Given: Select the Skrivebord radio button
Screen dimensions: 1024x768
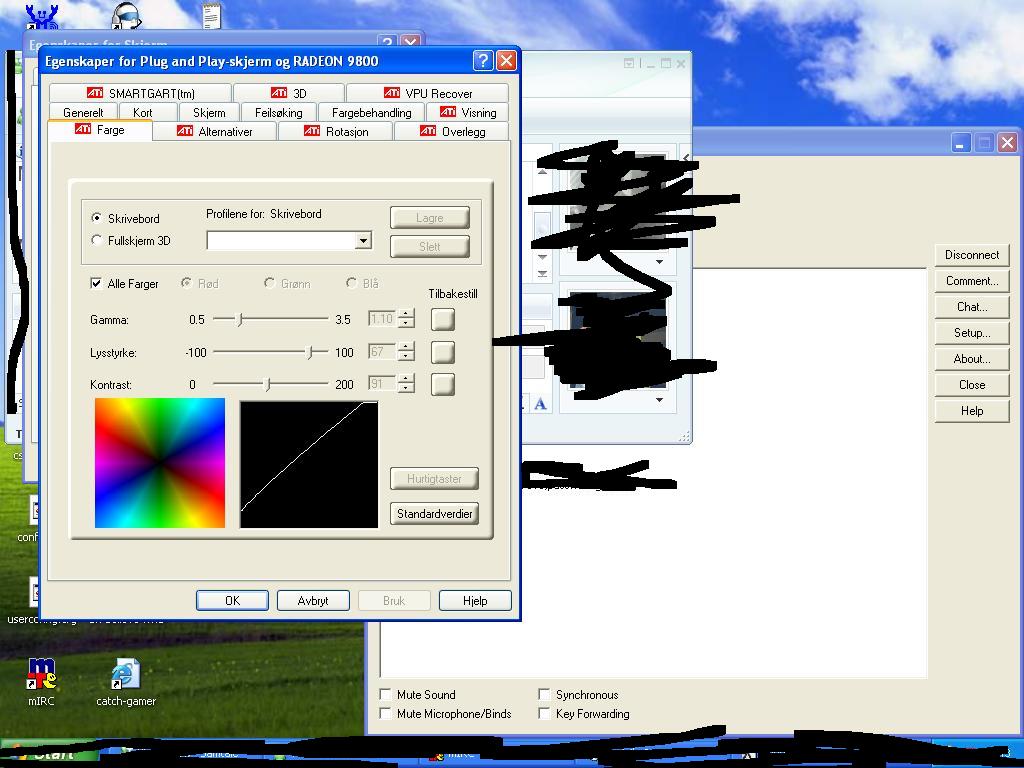Looking at the screenshot, I should [x=97, y=218].
